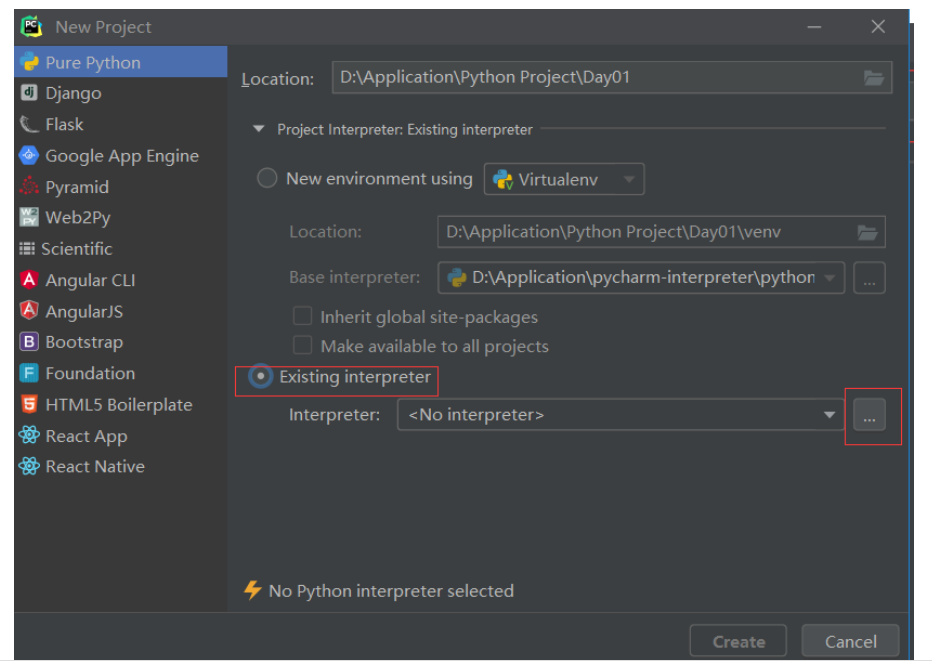Click the interpreter browse ellipsis button
This screenshot has width=932, height=664.
(x=869, y=415)
